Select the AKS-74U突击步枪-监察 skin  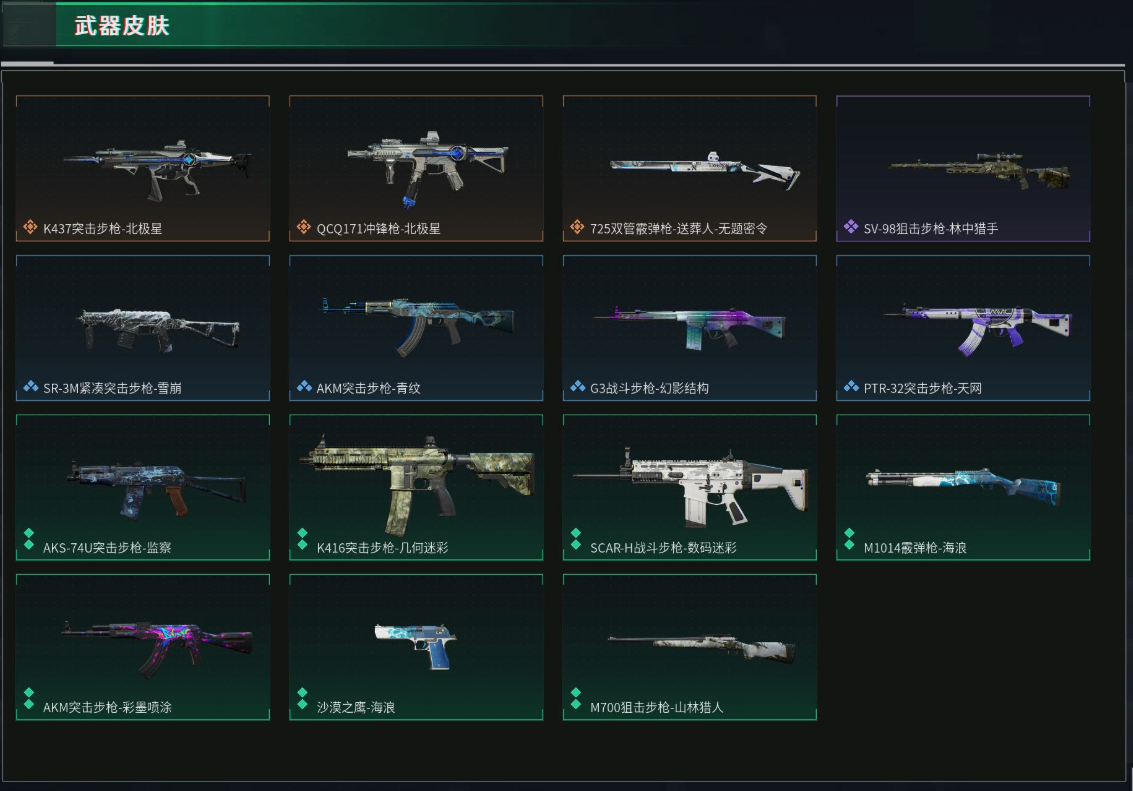click(x=143, y=488)
